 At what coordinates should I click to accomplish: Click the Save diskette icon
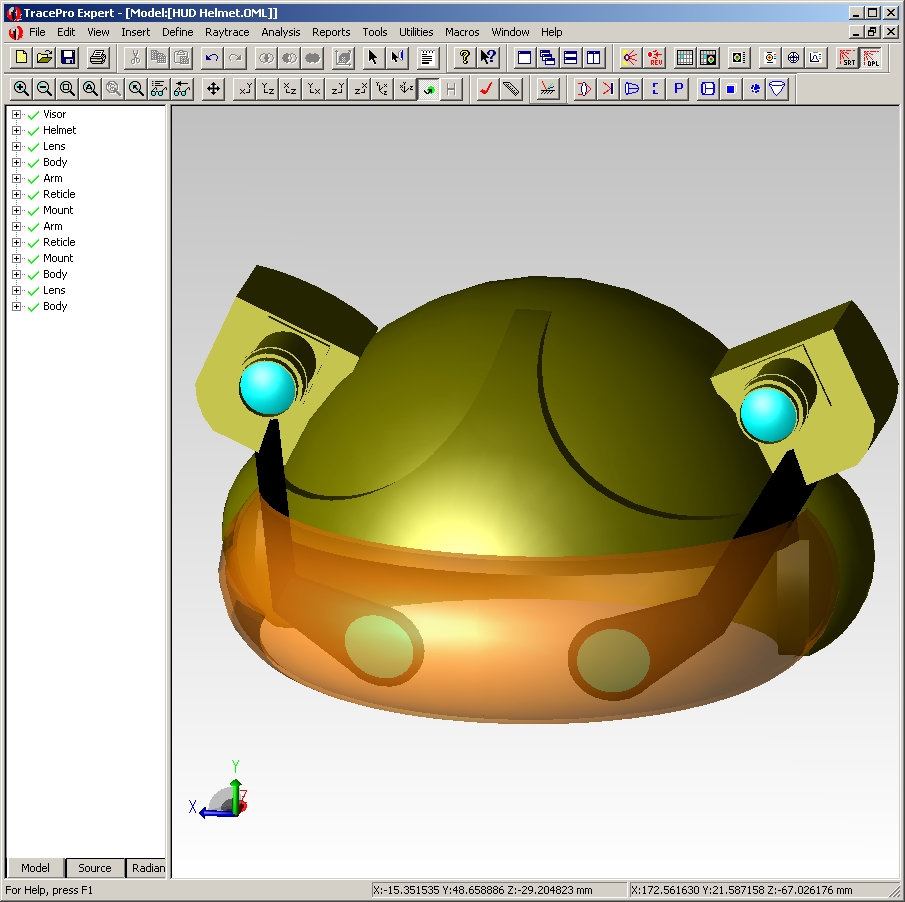point(68,58)
